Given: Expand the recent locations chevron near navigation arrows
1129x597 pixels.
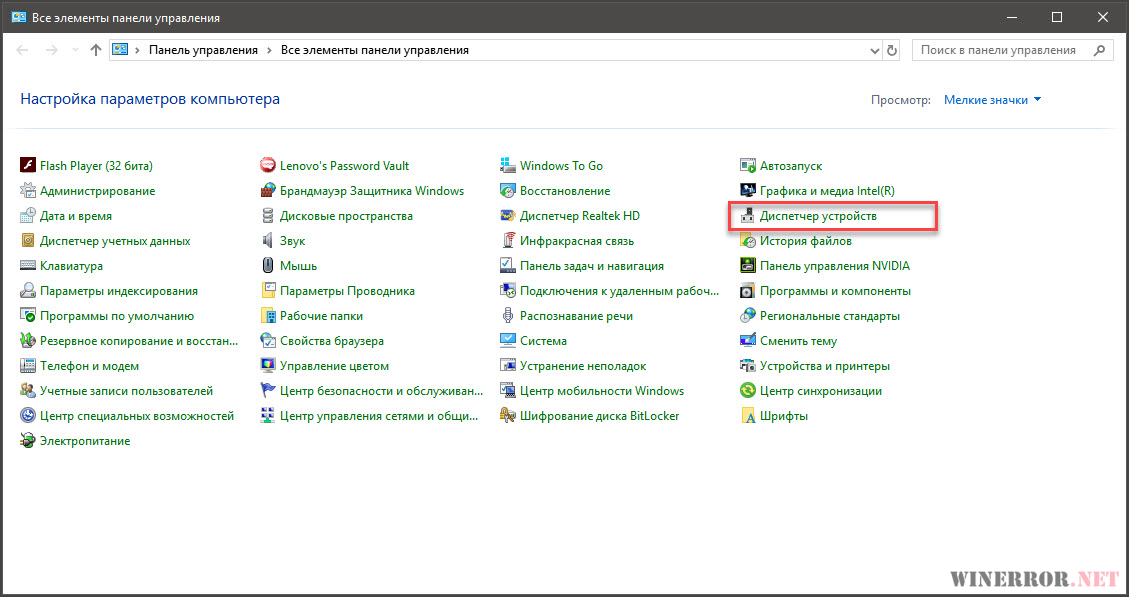Looking at the screenshot, I should coord(74,50).
